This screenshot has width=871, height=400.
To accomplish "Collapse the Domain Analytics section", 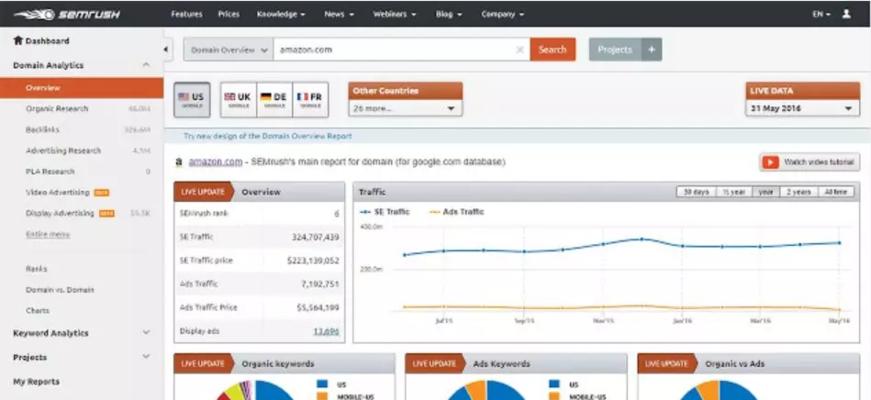I will [146, 65].
